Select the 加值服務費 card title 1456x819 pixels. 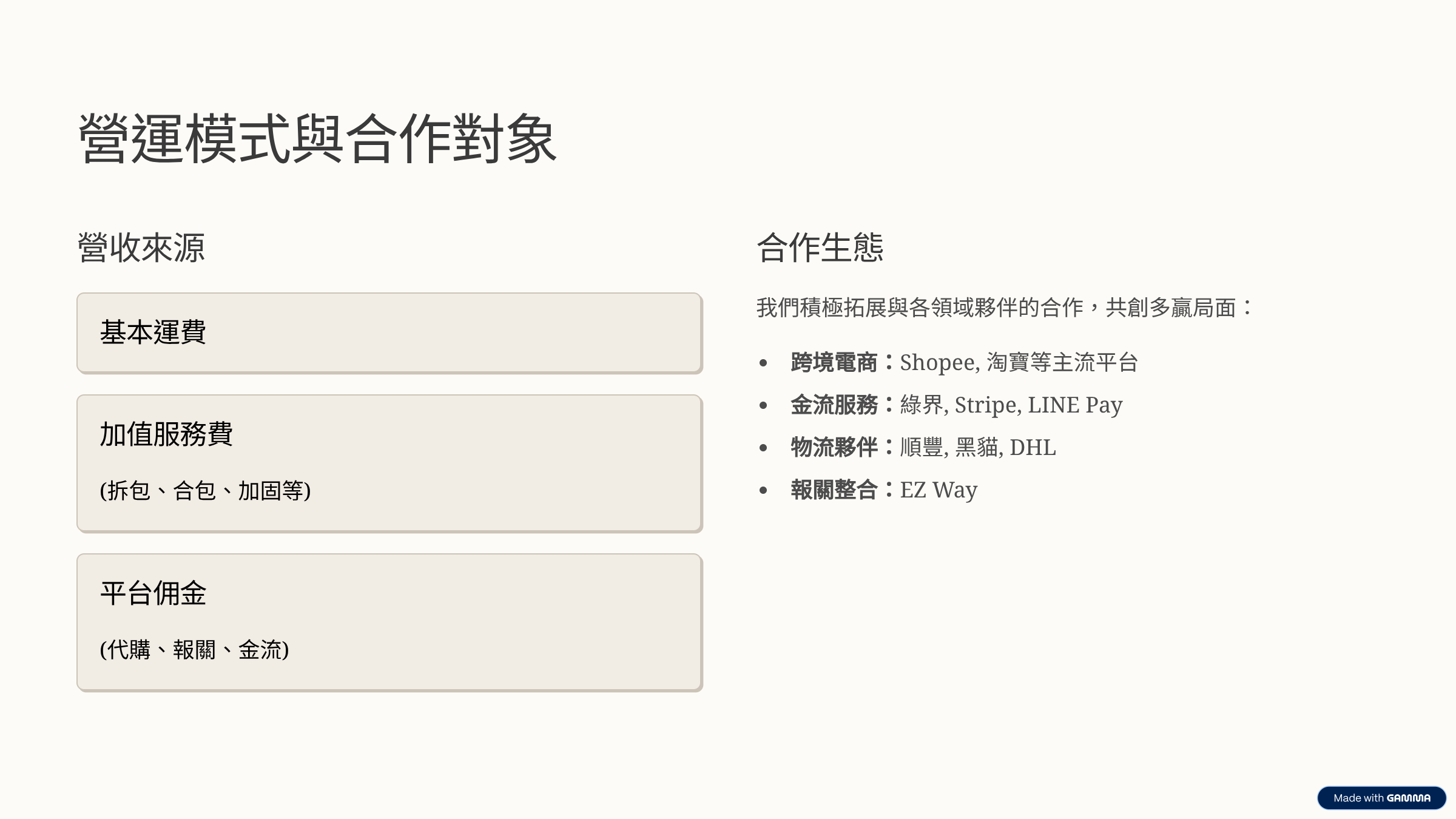166,434
